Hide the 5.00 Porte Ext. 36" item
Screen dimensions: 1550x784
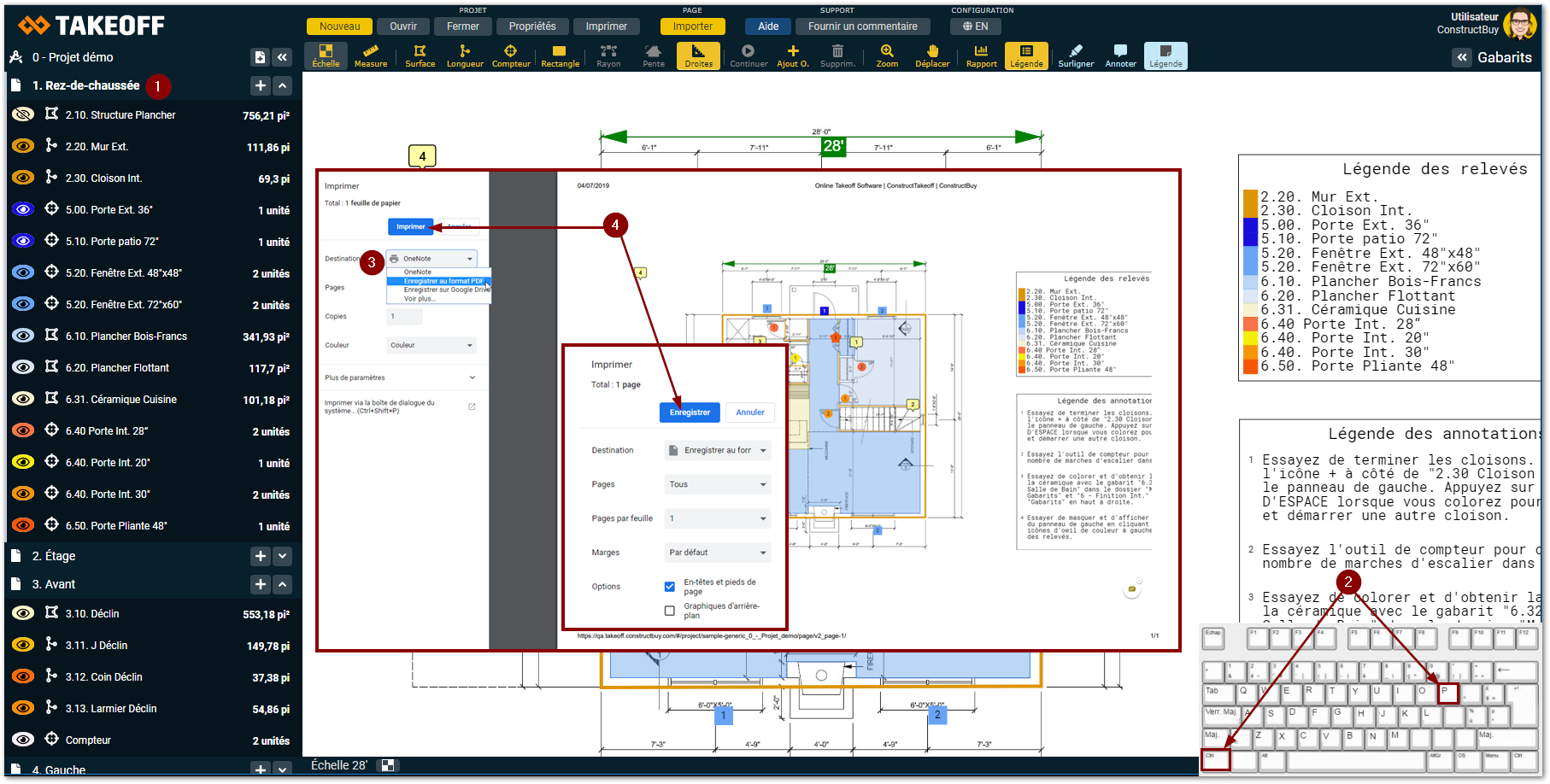[24, 209]
